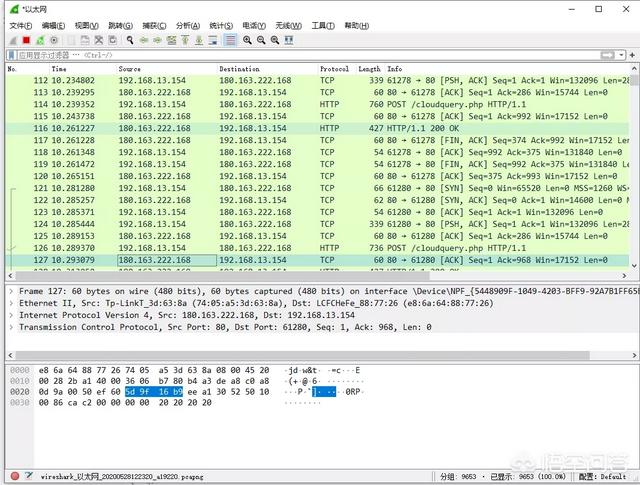Sort by the Source column header

click(167, 69)
